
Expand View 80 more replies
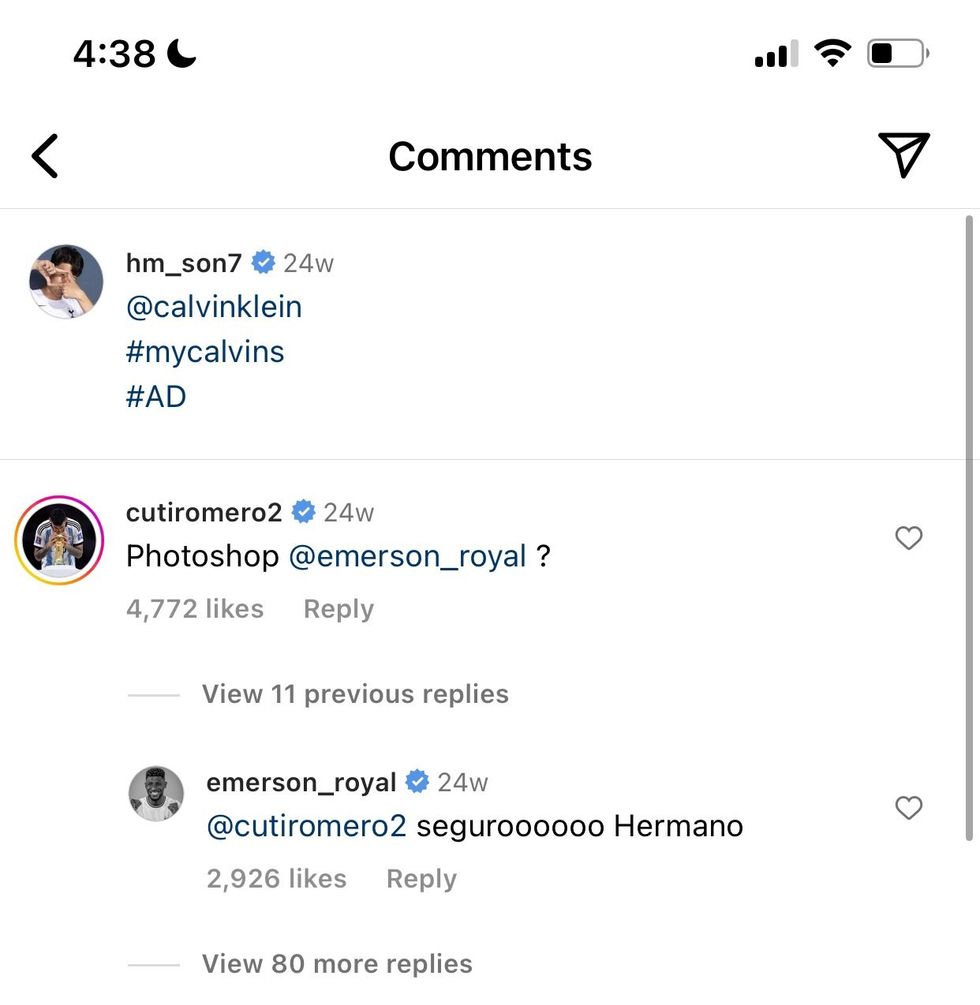[x=336, y=963]
